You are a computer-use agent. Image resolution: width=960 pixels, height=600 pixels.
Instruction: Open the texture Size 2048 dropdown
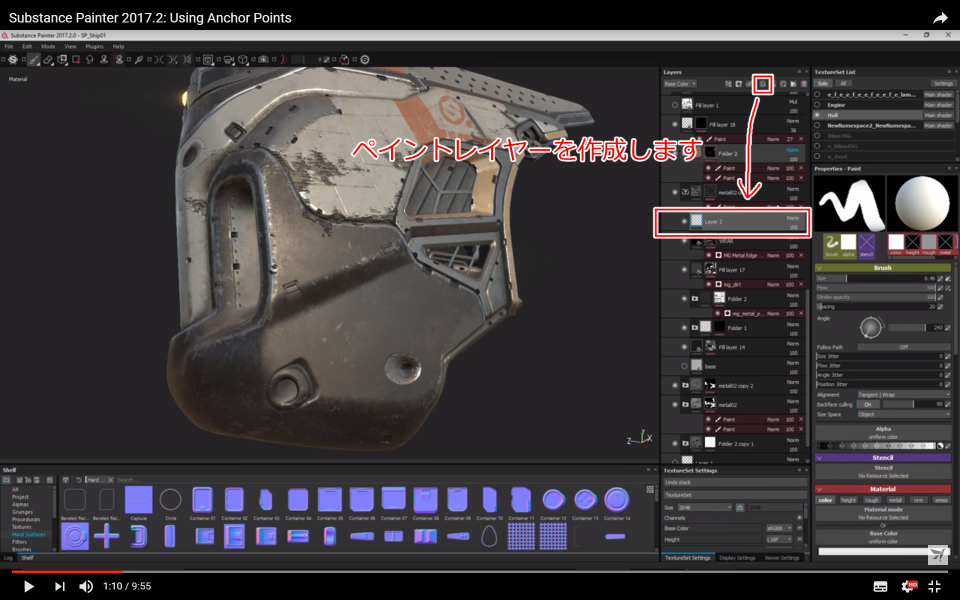click(x=704, y=508)
